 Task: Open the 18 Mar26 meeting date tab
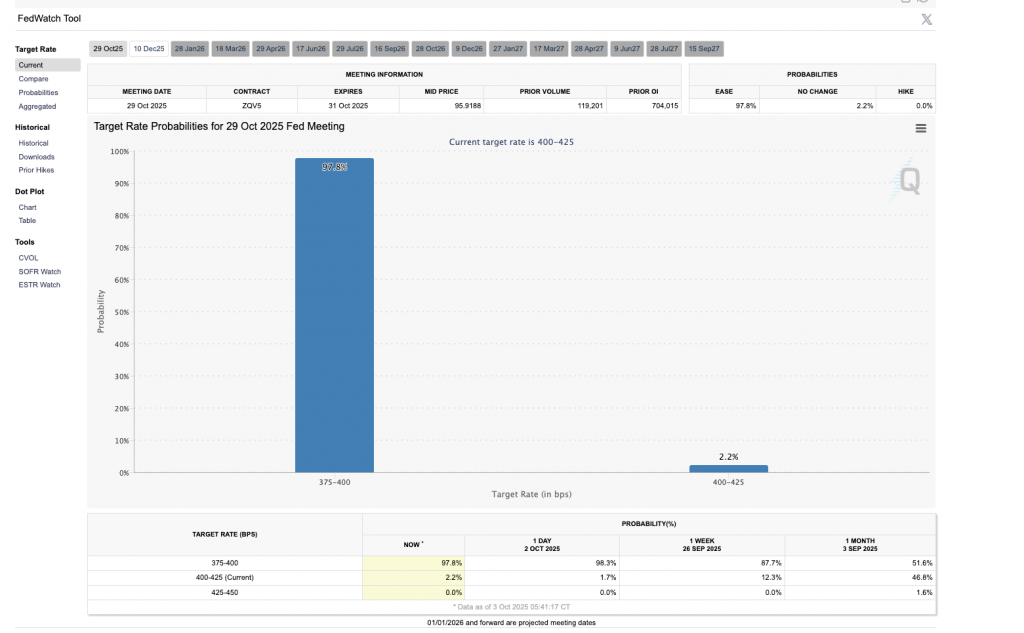(230, 48)
